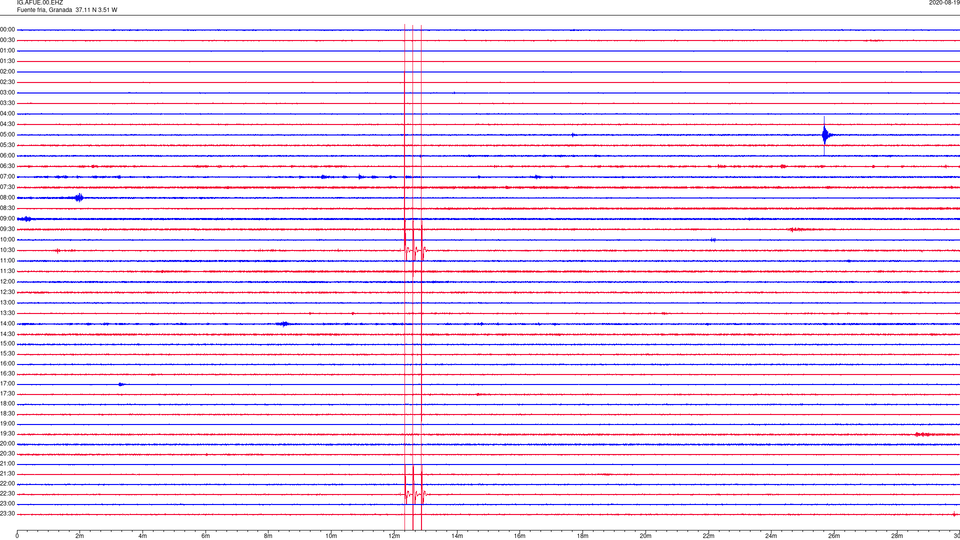Viewport: 960px width, 540px height.
Task: Click the 6m axis tick label
Action: tap(206, 536)
